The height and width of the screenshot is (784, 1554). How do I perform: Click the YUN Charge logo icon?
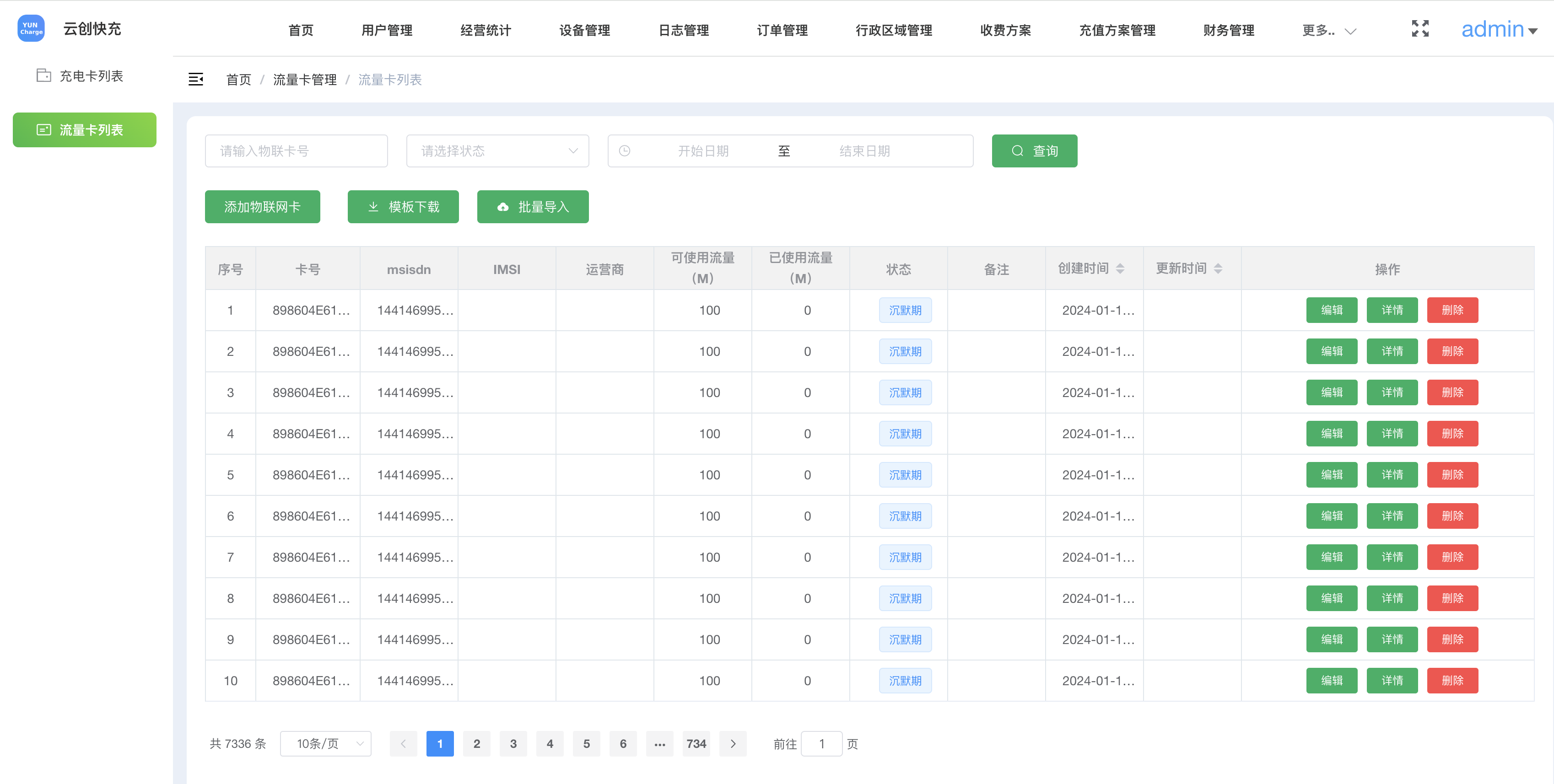(x=31, y=28)
